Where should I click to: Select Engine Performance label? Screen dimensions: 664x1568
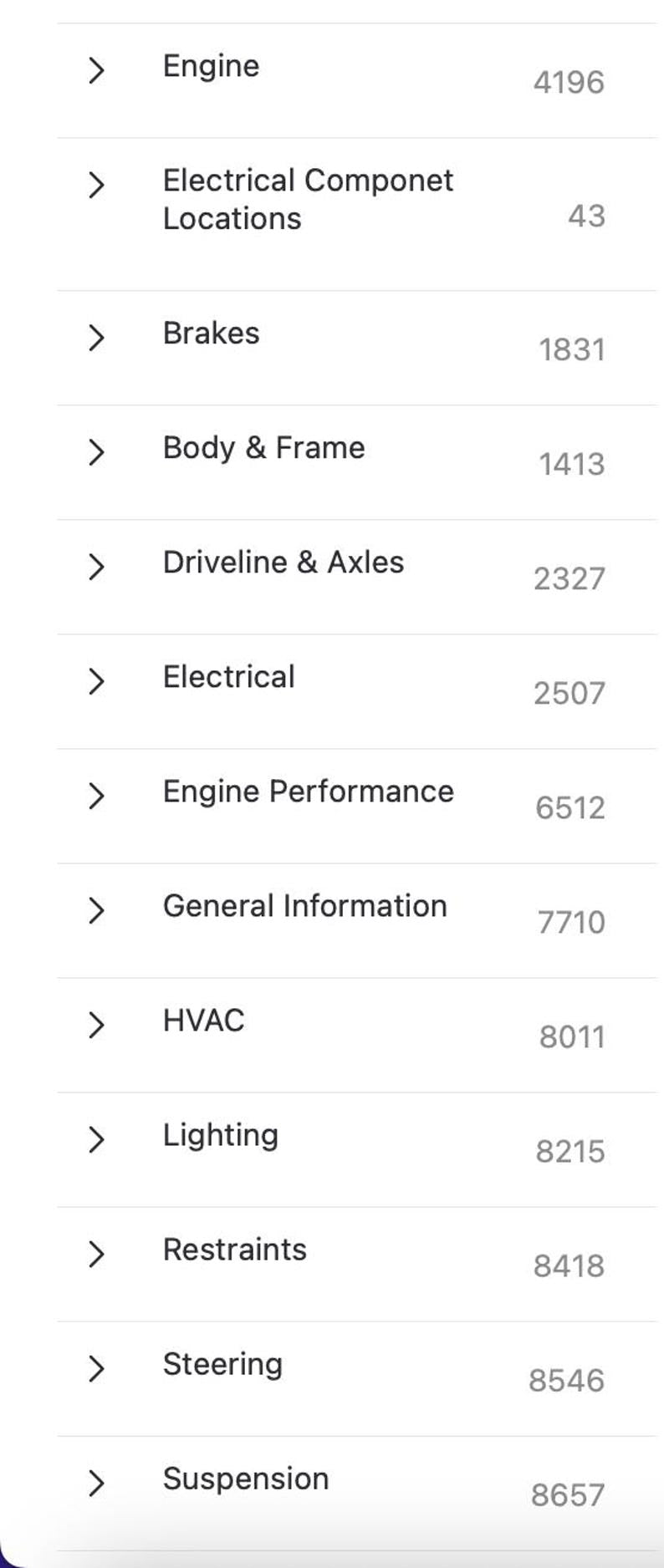308,792
